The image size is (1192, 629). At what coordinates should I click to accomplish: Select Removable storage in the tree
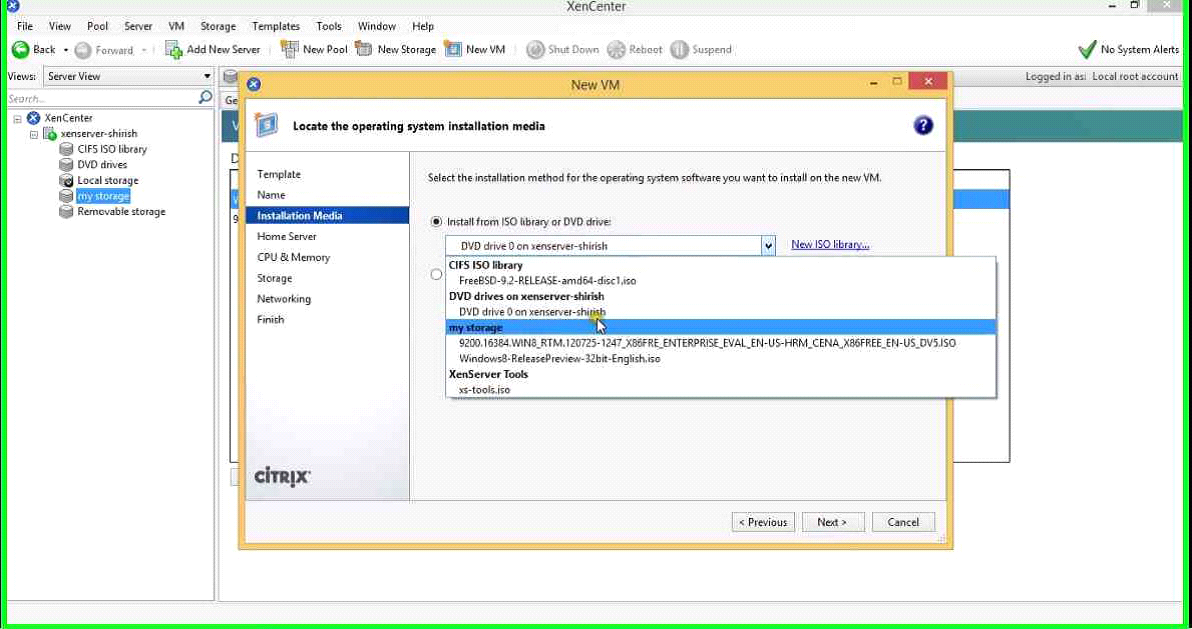coord(121,211)
